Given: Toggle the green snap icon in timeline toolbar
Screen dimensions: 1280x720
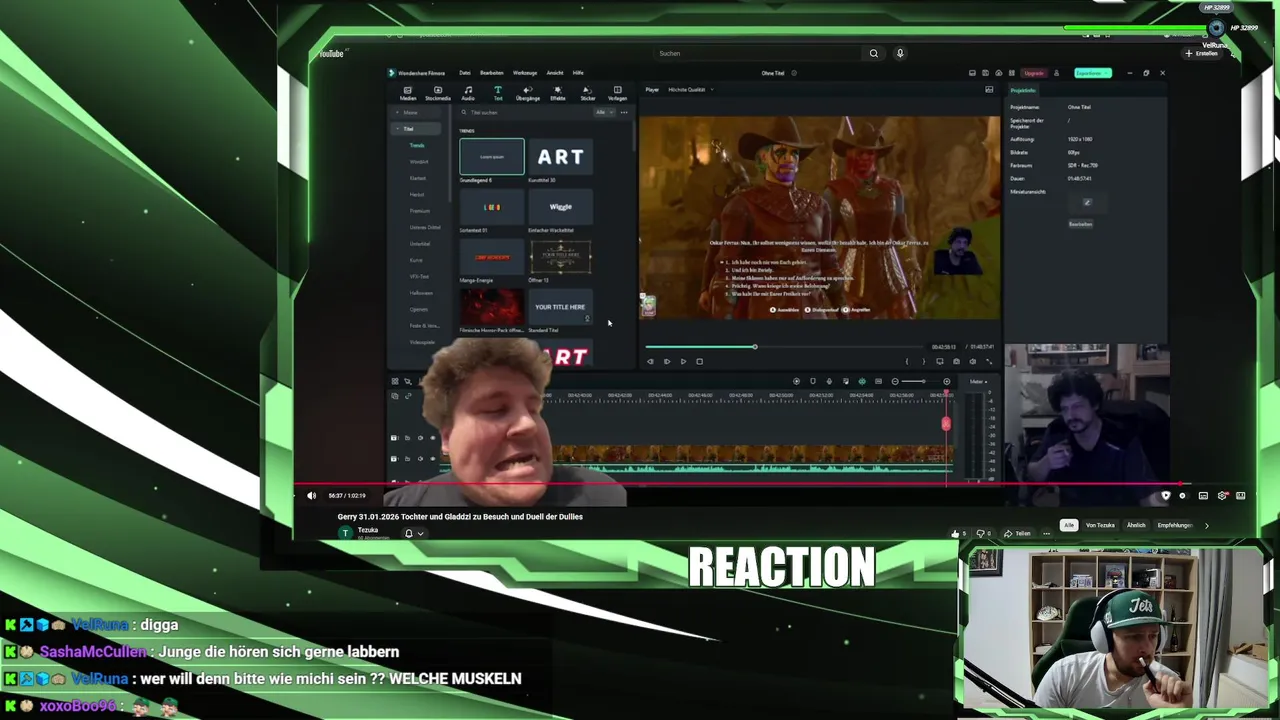Looking at the screenshot, I should pos(862,381).
